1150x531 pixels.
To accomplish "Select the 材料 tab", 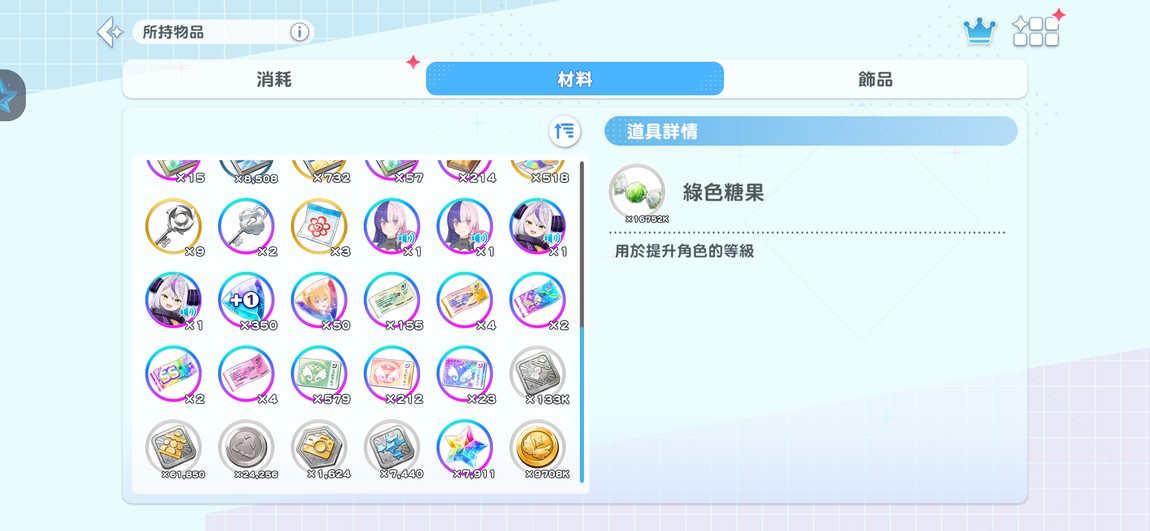I will pos(575,79).
